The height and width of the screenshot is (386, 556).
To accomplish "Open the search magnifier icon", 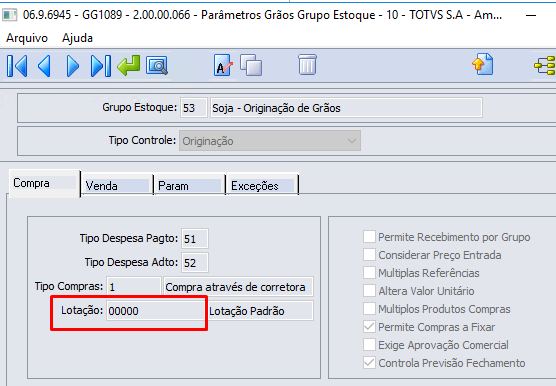I will pos(157,66).
